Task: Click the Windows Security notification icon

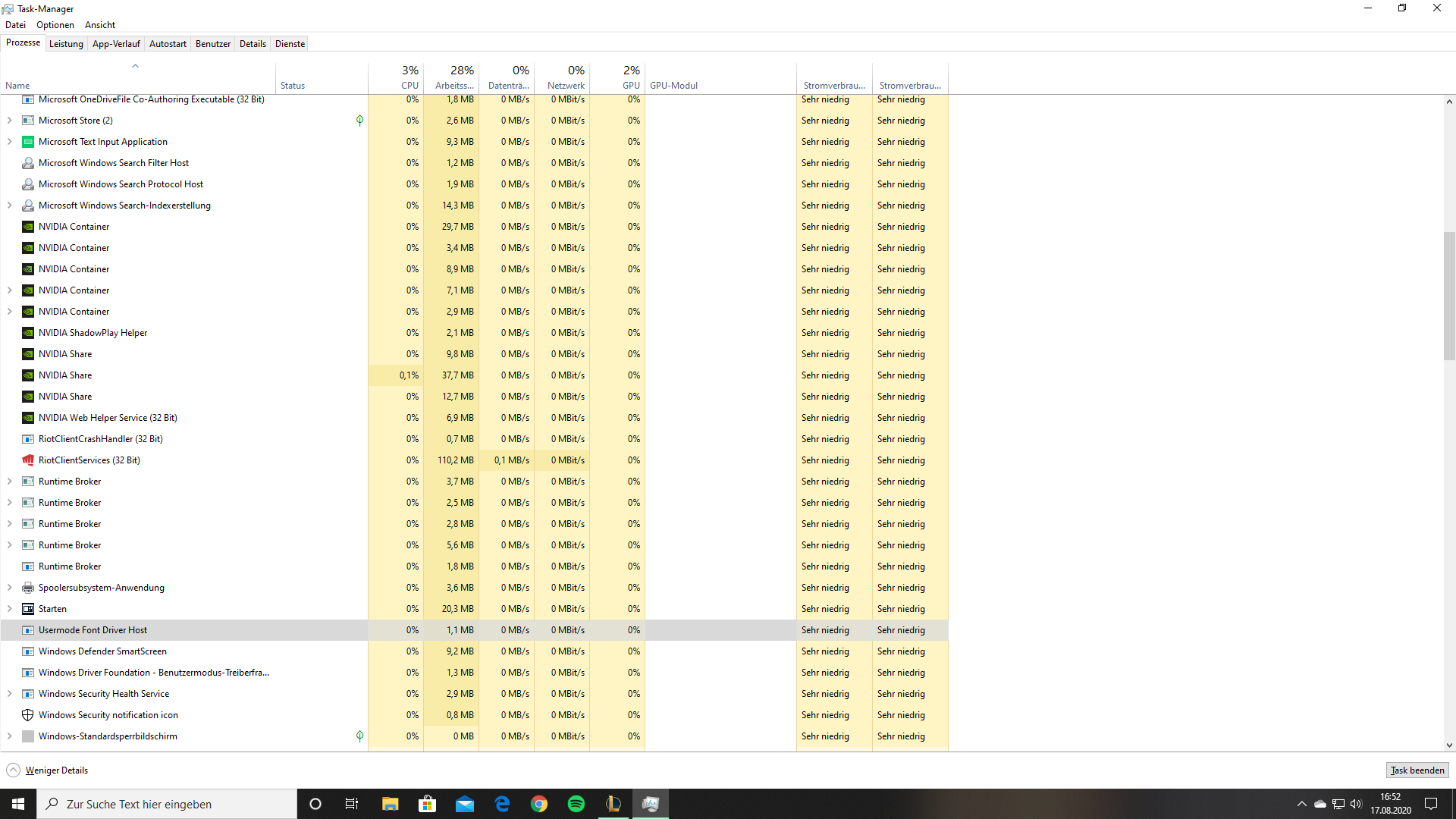Action: [108, 714]
